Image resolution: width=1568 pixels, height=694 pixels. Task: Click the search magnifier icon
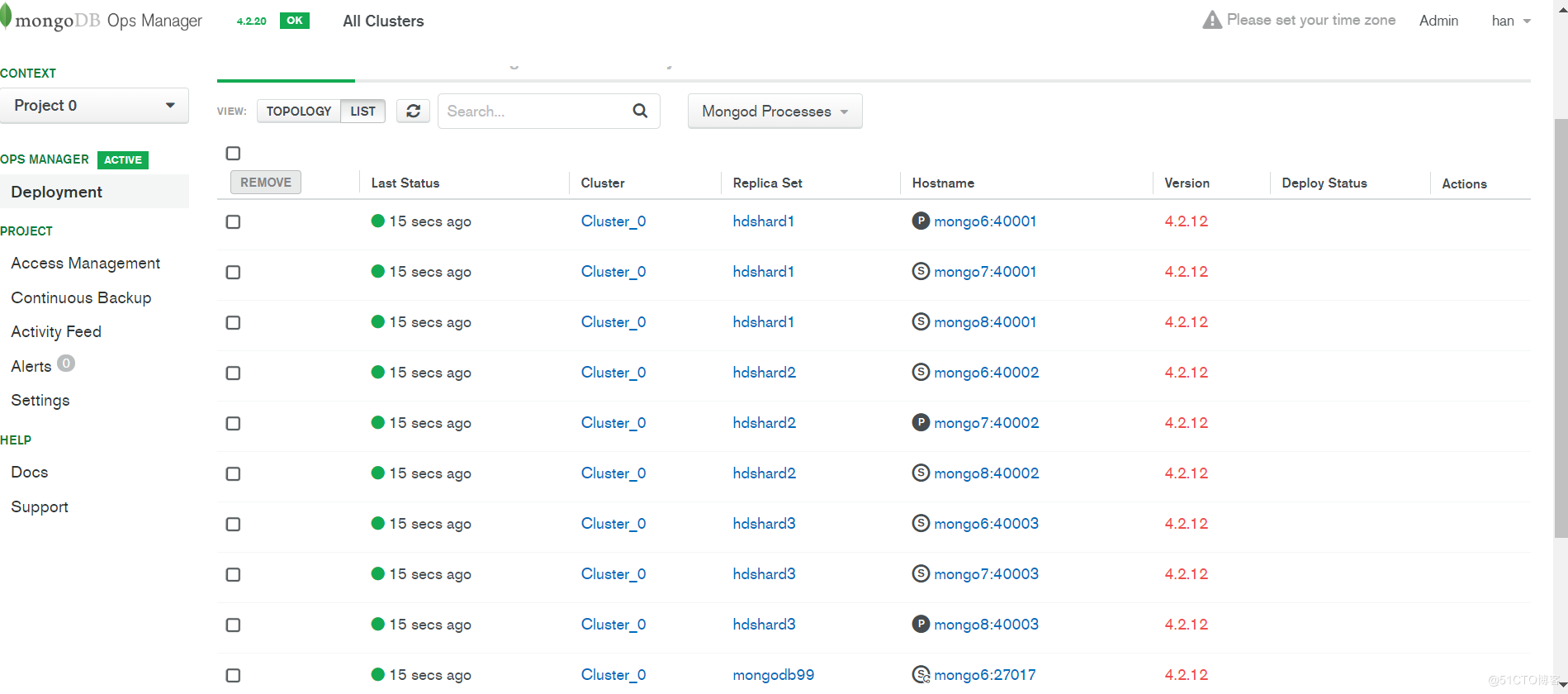coord(640,111)
